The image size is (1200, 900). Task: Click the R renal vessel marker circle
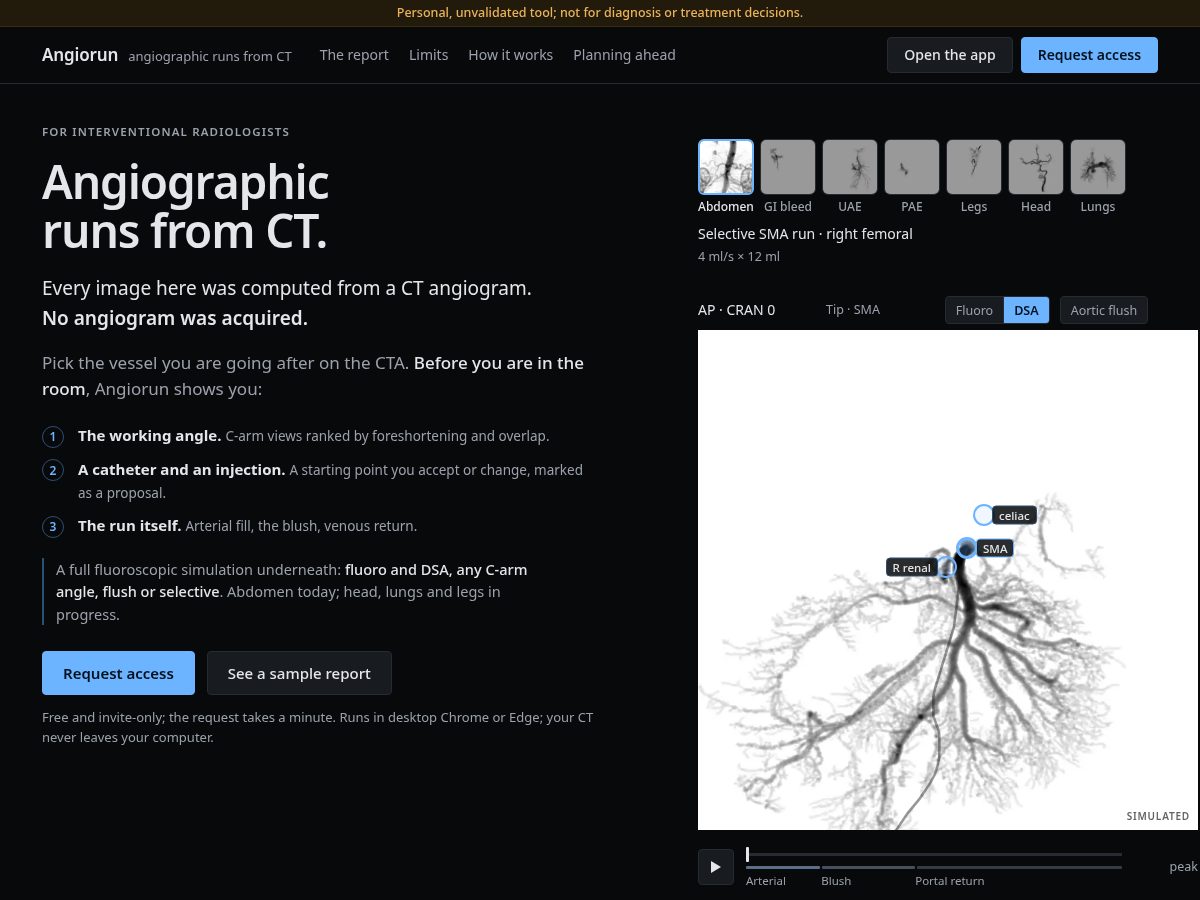point(946,567)
